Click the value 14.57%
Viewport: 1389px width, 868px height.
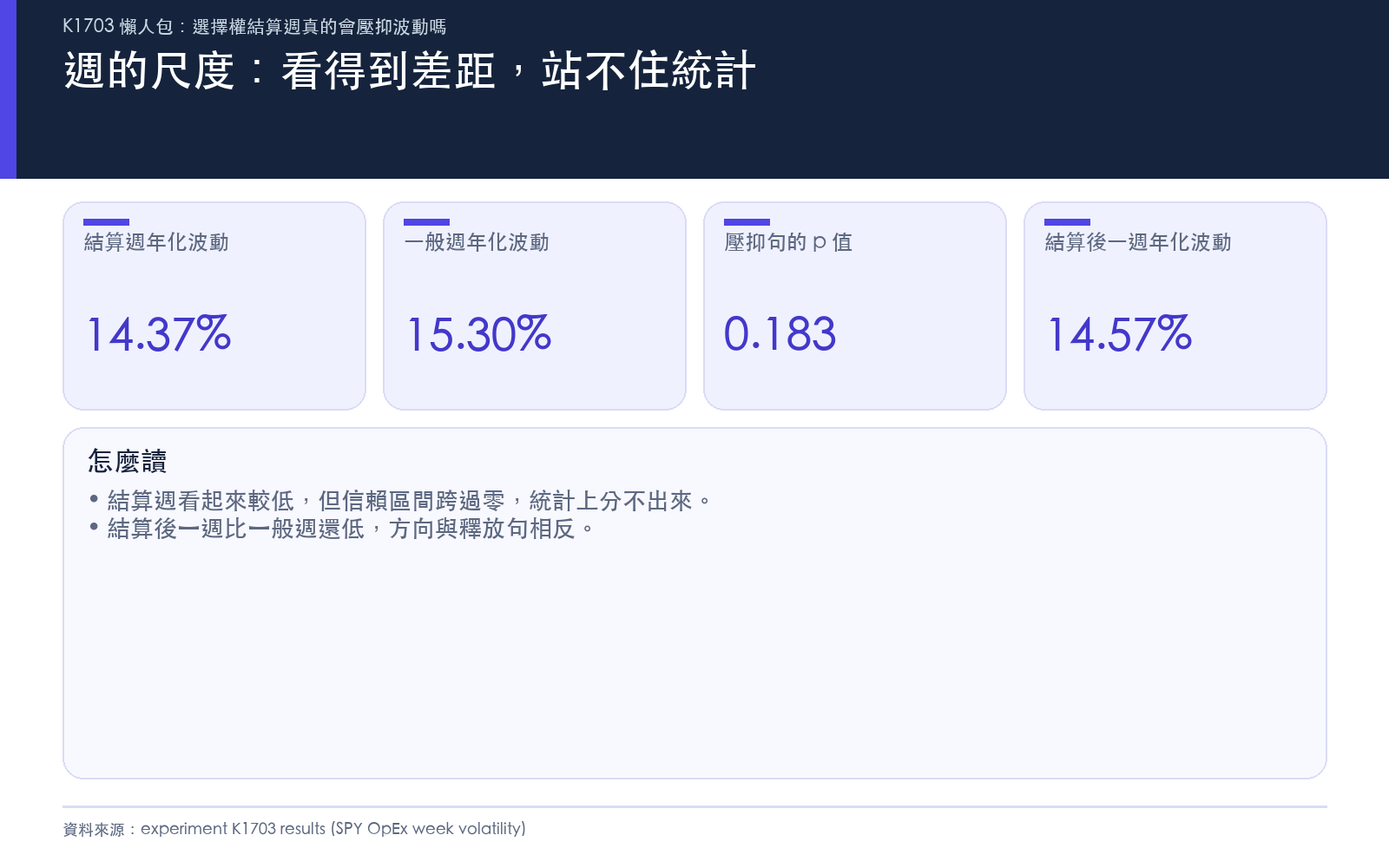(1120, 334)
